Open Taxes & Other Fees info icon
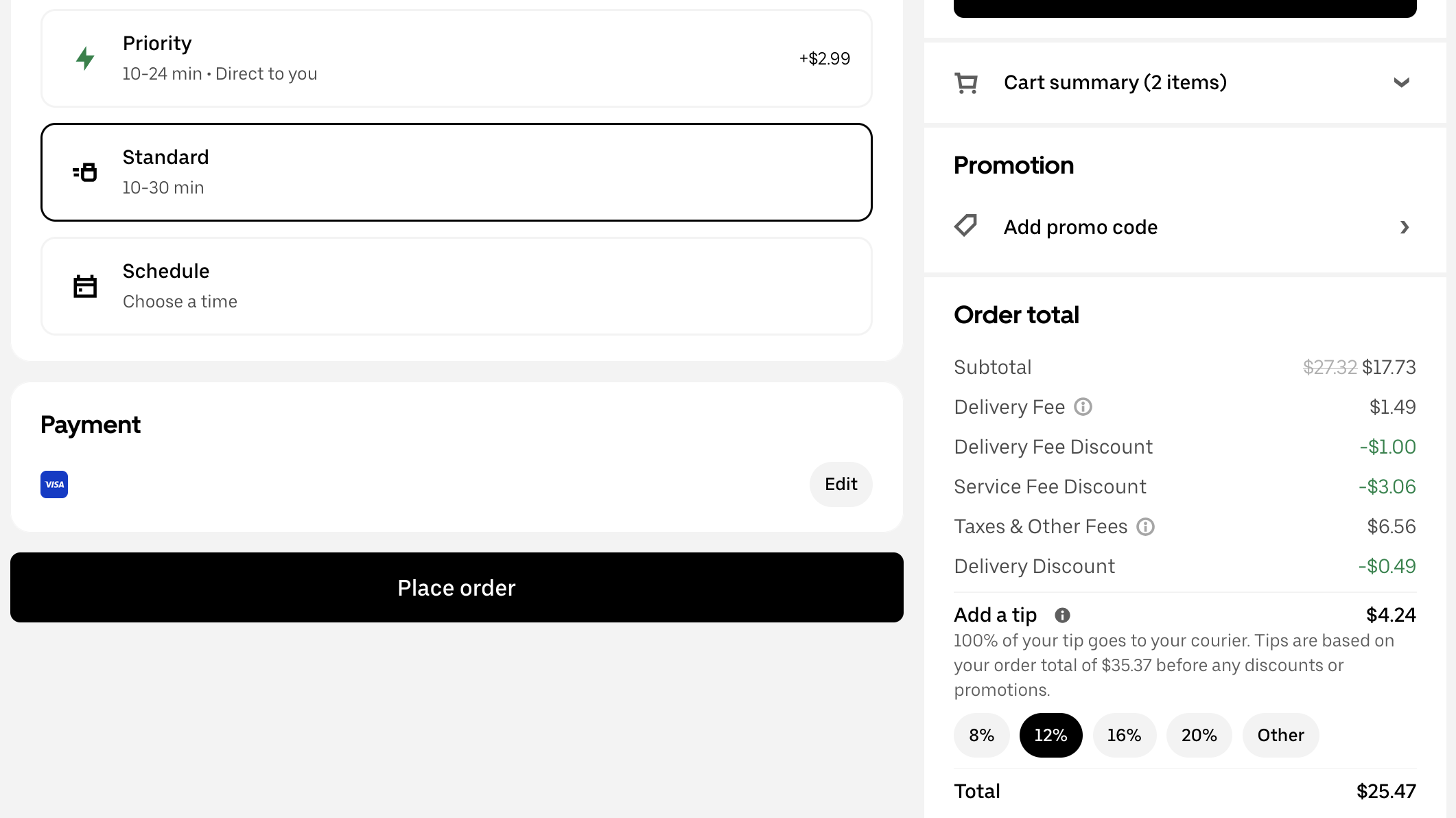1456x818 pixels. 1145,526
